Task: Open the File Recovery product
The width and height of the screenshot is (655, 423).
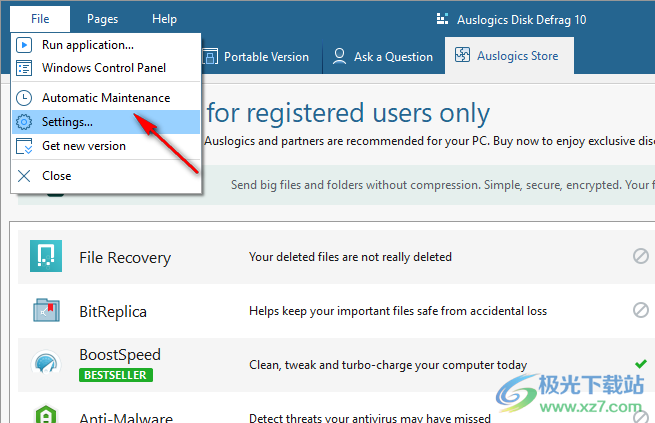Action: 125,258
